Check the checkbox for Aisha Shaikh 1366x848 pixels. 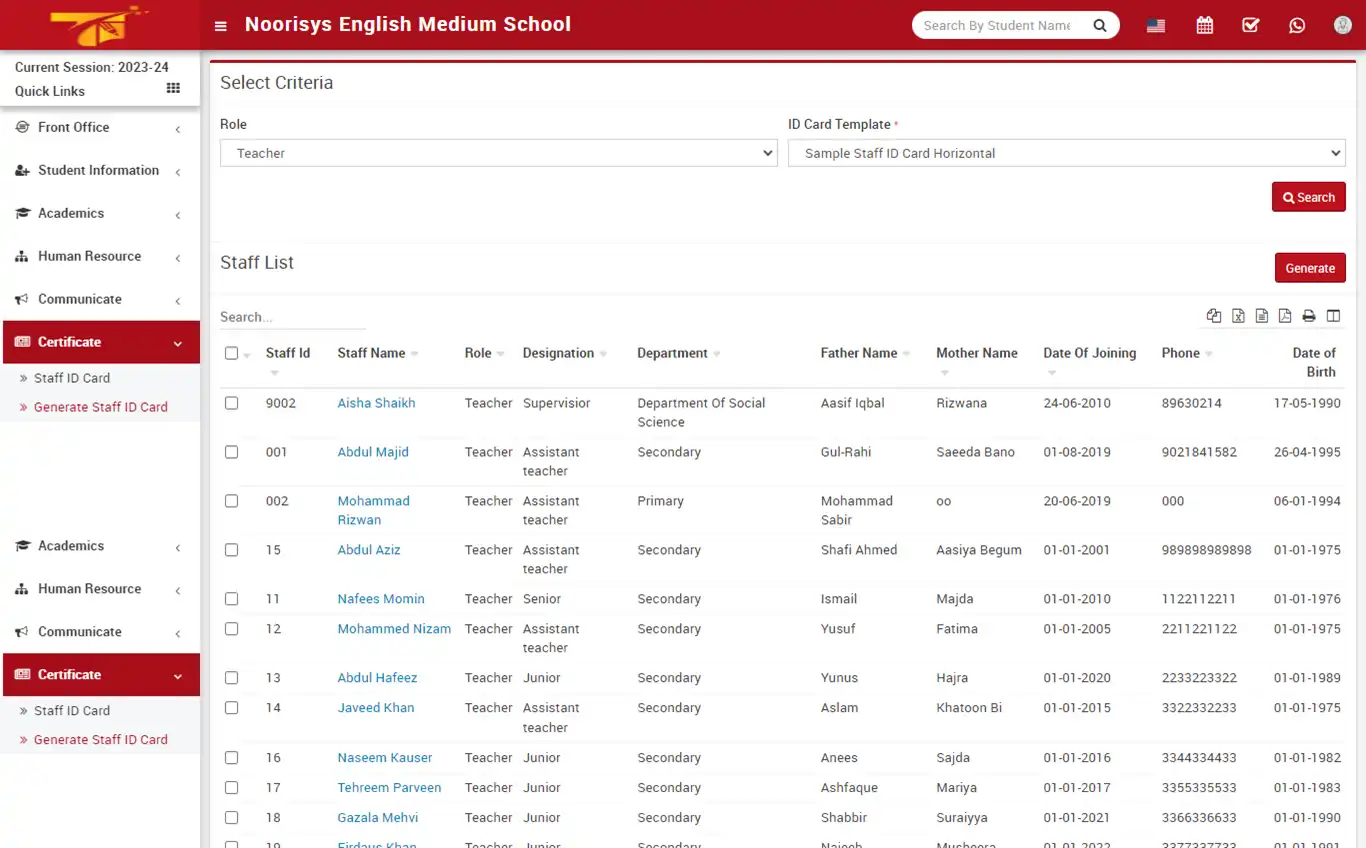tap(231, 403)
